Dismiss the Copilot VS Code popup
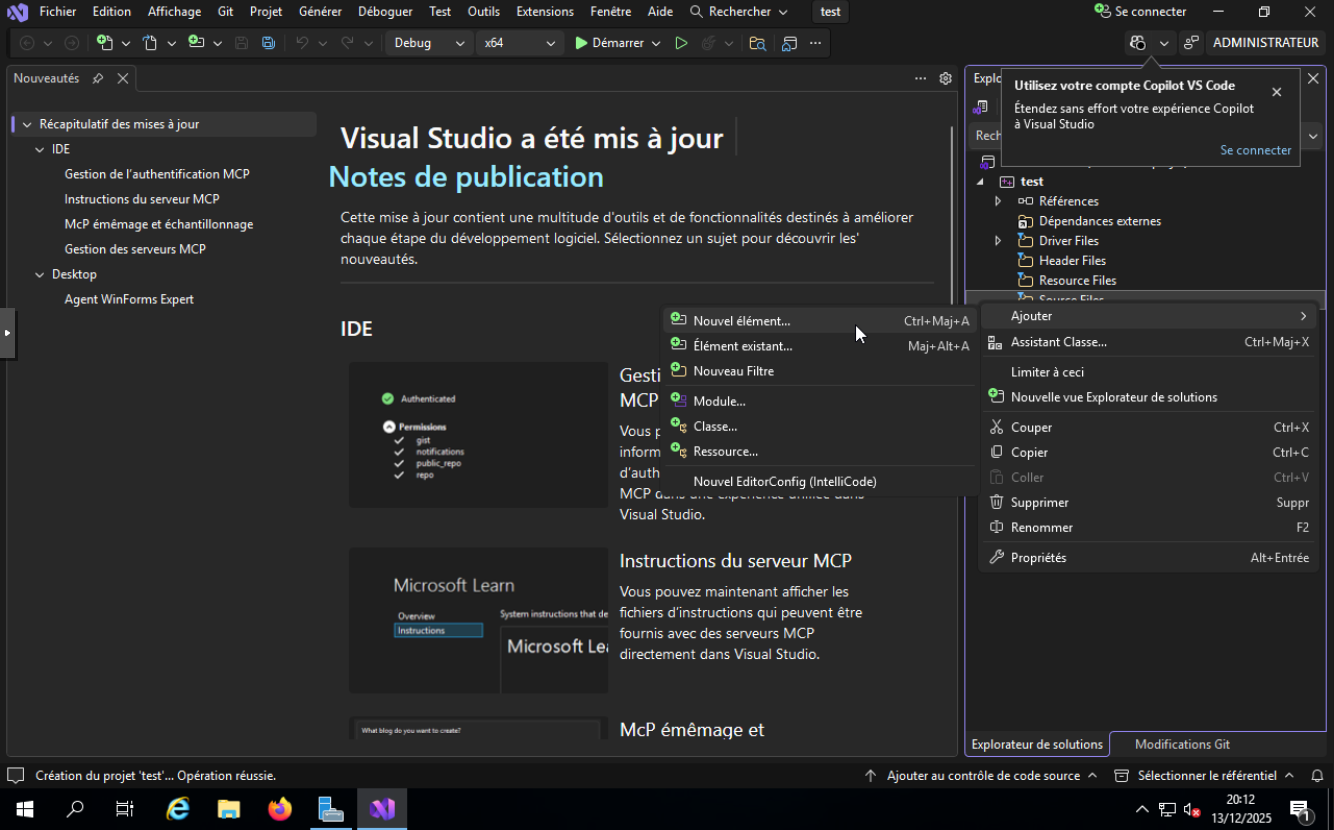1334x830 pixels. tap(1276, 92)
